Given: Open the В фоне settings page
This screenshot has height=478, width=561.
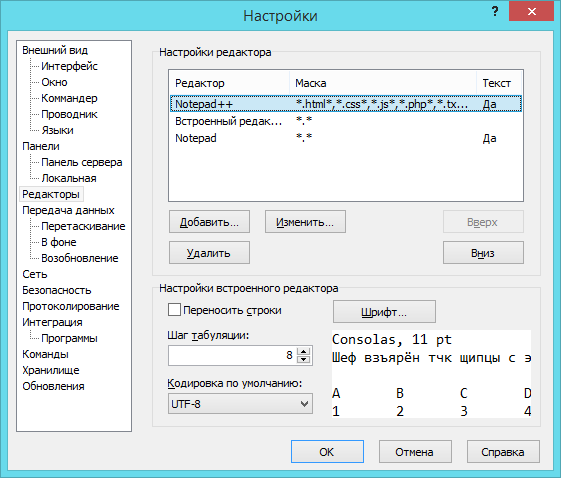Looking at the screenshot, I should [x=59, y=242].
